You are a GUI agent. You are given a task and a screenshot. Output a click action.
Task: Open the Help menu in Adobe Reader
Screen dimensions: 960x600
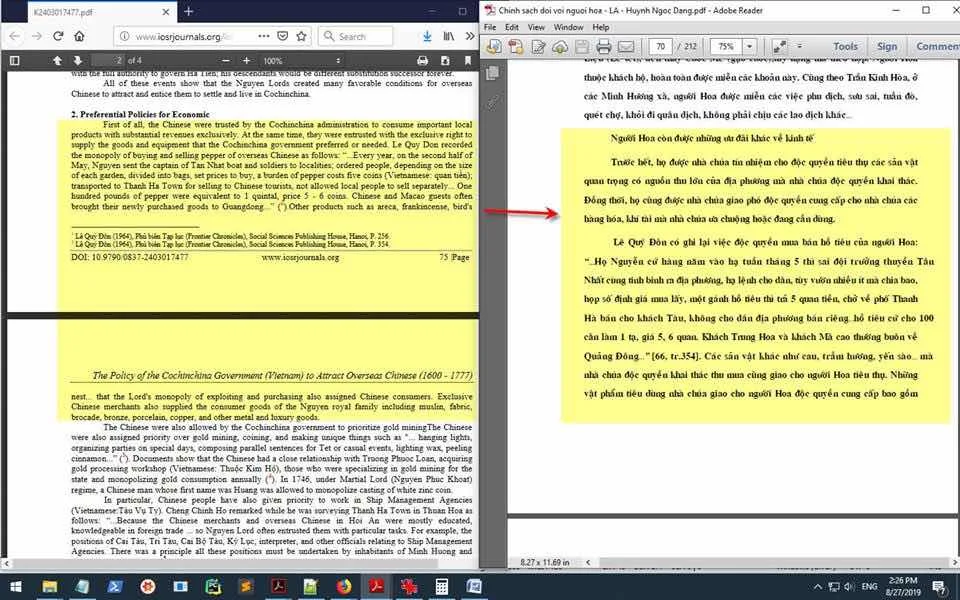point(601,27)
